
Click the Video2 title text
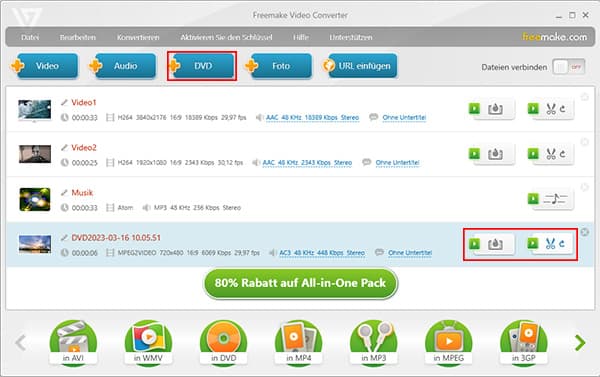84,147
